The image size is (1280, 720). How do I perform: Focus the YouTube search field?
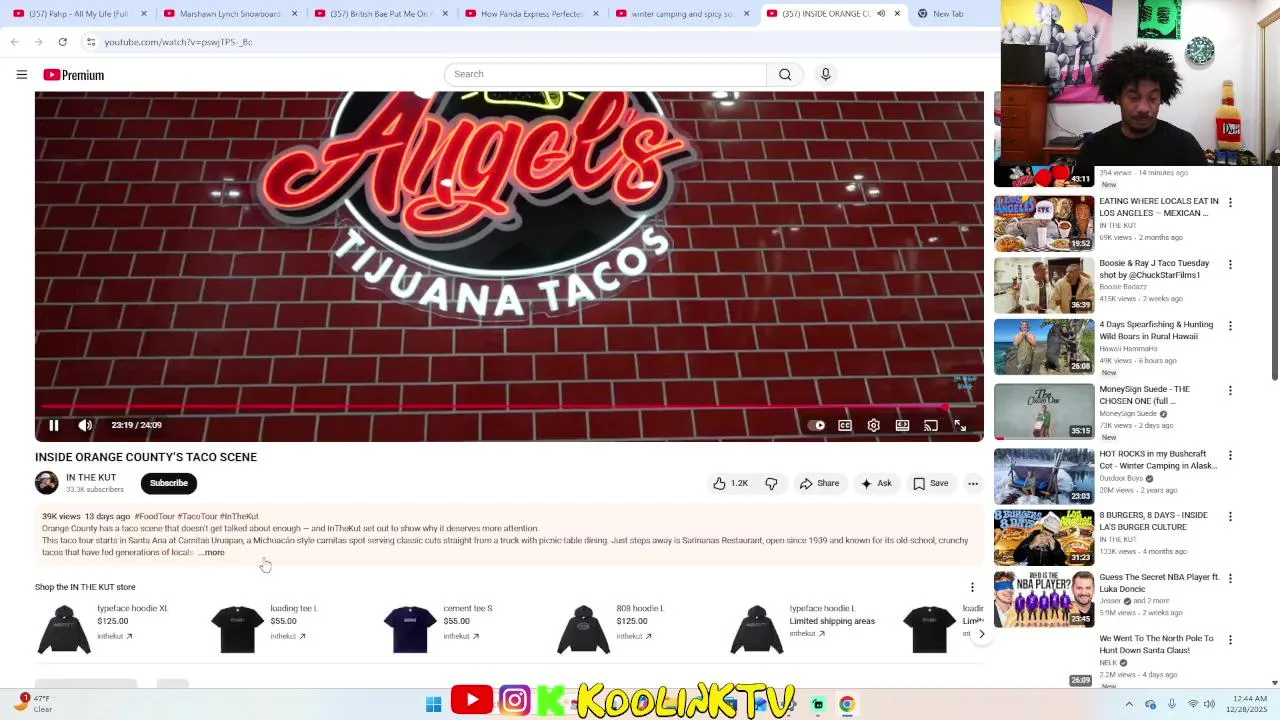(x=605, y=74)
